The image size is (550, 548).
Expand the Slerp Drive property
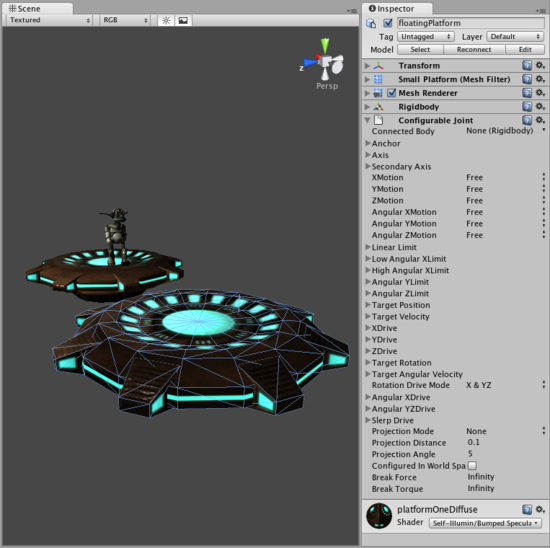pos(368,420)
